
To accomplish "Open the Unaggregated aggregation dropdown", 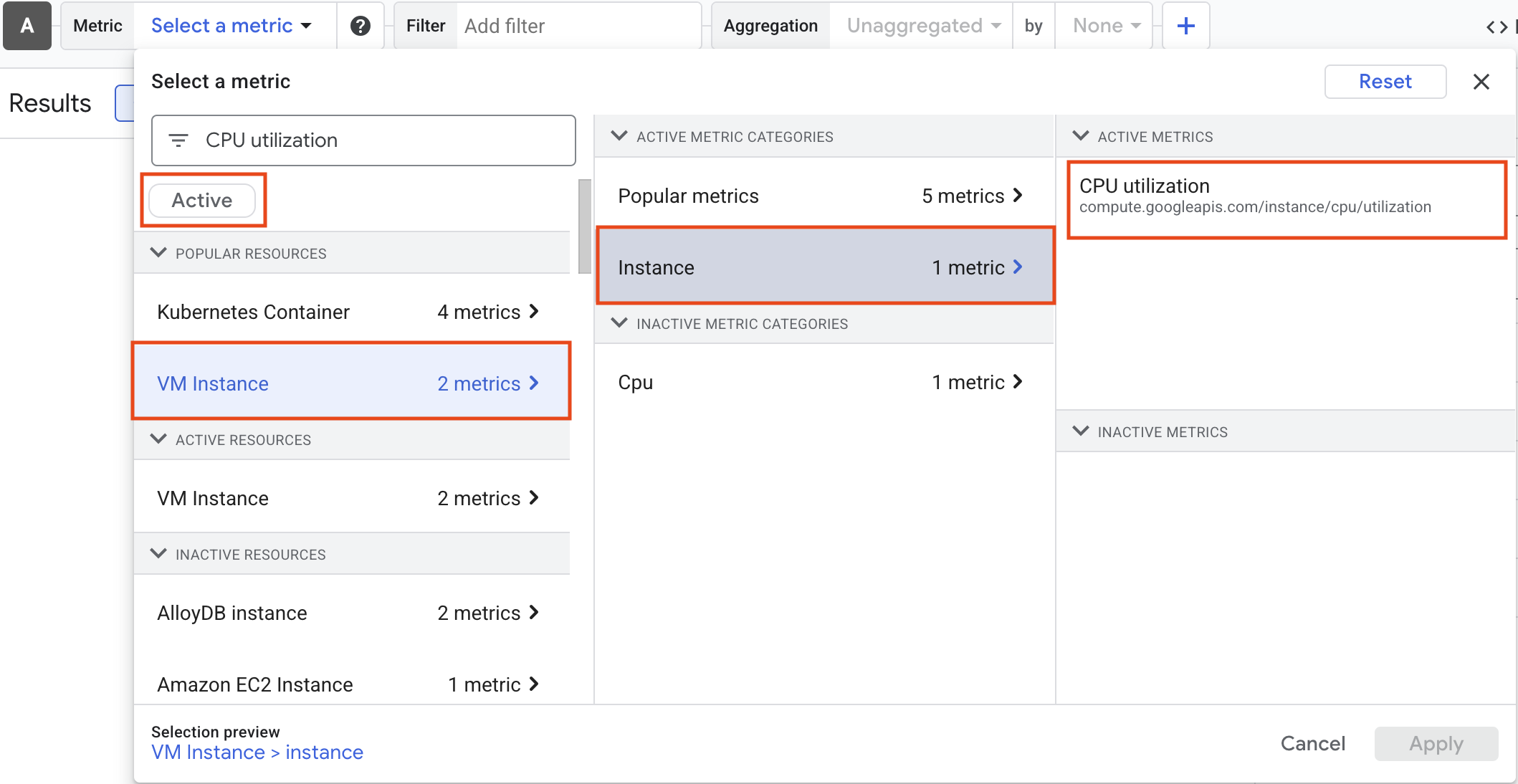I will [922, 26].
